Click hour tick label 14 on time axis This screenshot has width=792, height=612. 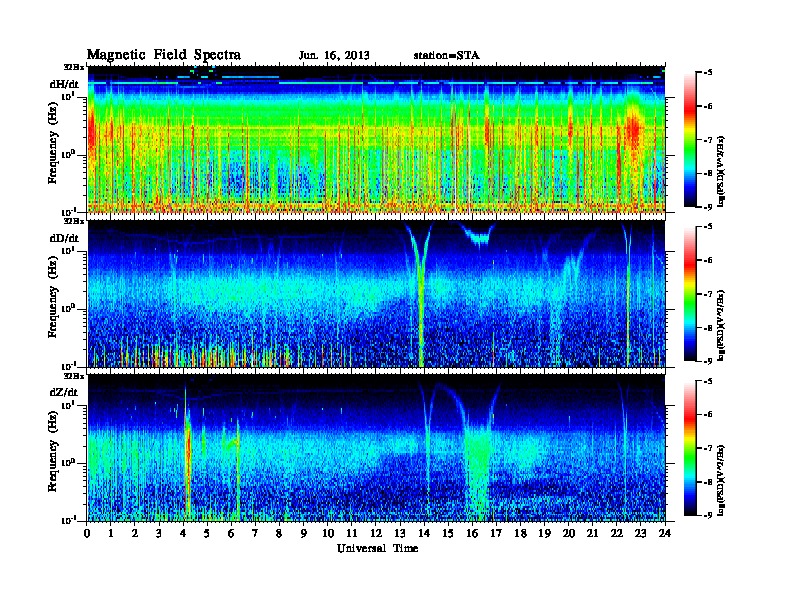pyautogui.click(x=424, y=533)
